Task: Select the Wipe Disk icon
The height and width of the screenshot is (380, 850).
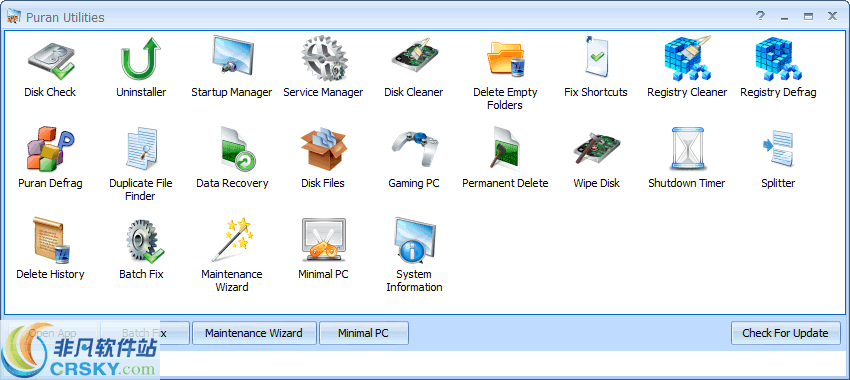Action: point(596,149)
